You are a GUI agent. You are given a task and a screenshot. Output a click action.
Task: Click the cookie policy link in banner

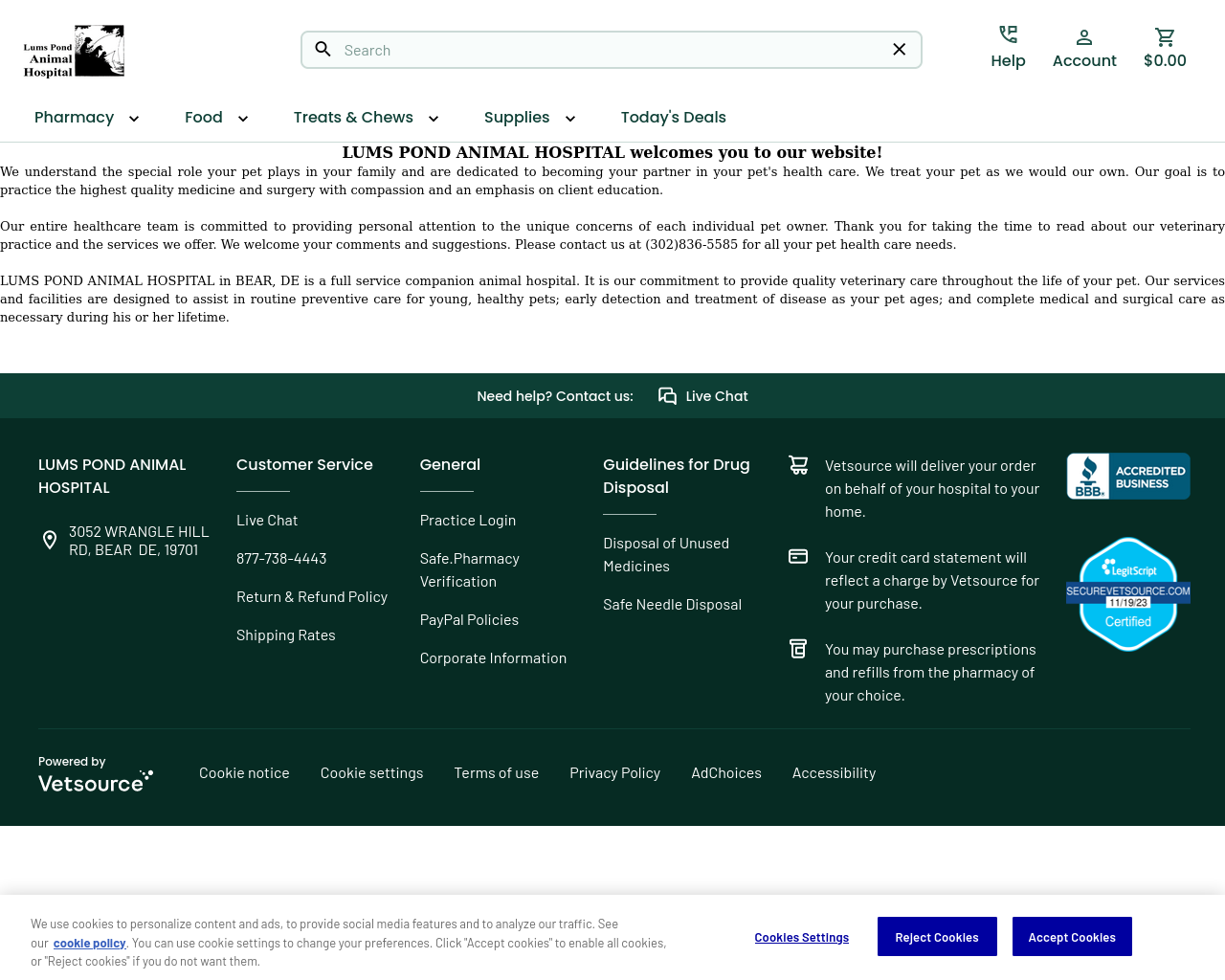[89, 943]
